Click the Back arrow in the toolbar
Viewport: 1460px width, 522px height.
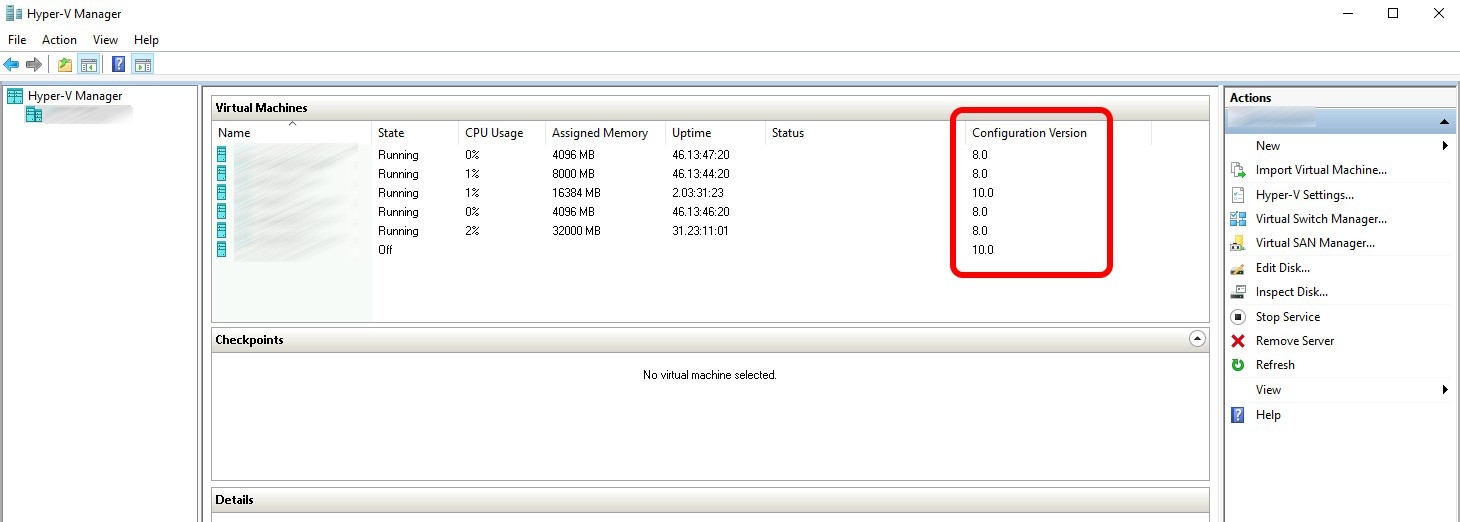(x=12, y=65)
